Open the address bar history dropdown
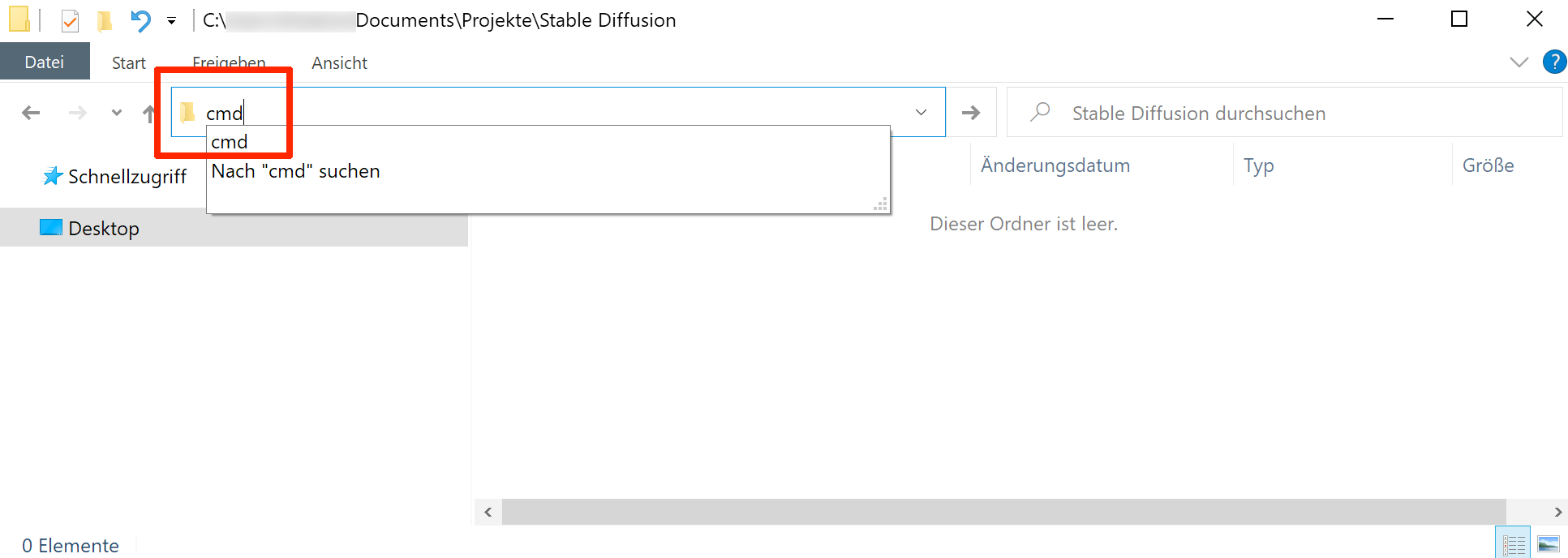The image size is (1568, 558). click(921, 112)
